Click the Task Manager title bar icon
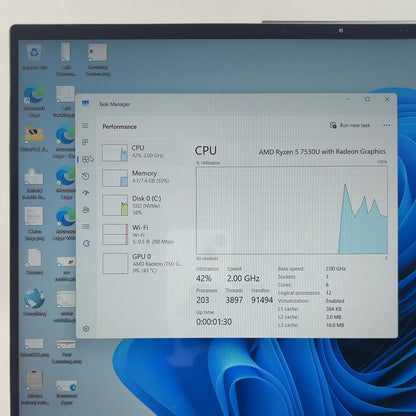This screenshot has height=416, width=416. click(85, 104)
